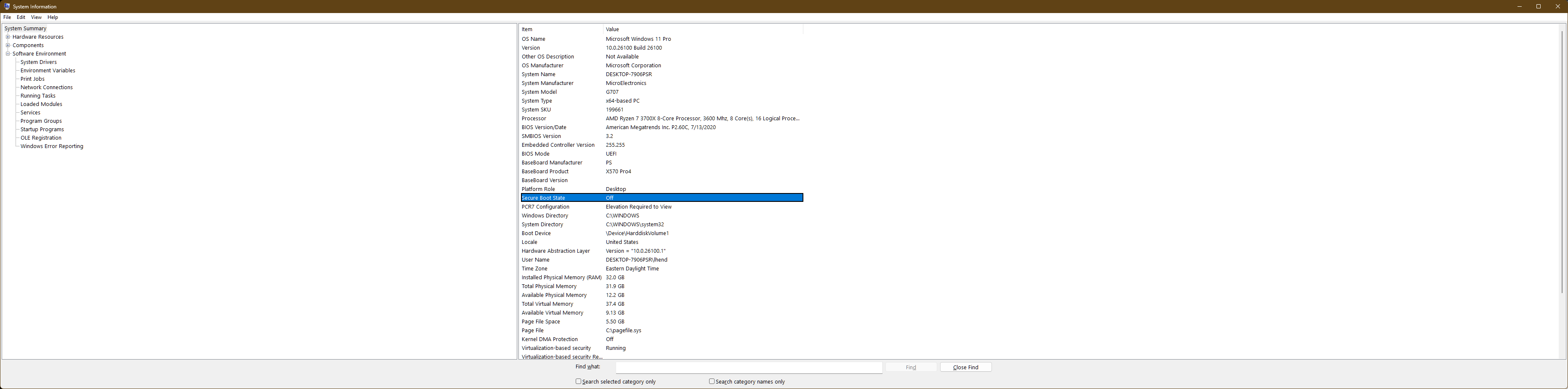
Task: Click the Value column header
Action: click(703, 29)
